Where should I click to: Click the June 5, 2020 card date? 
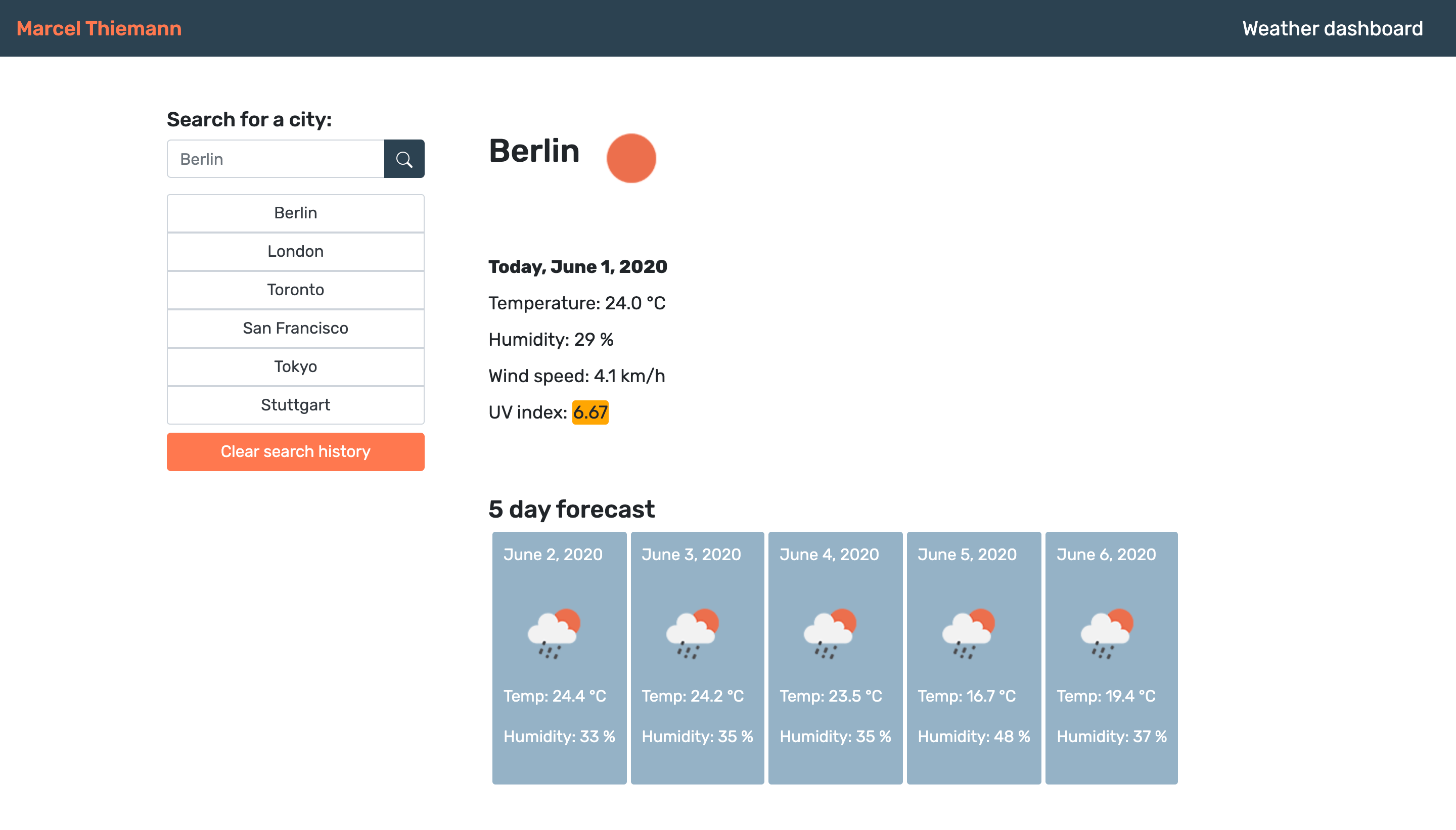coord(967,555)
